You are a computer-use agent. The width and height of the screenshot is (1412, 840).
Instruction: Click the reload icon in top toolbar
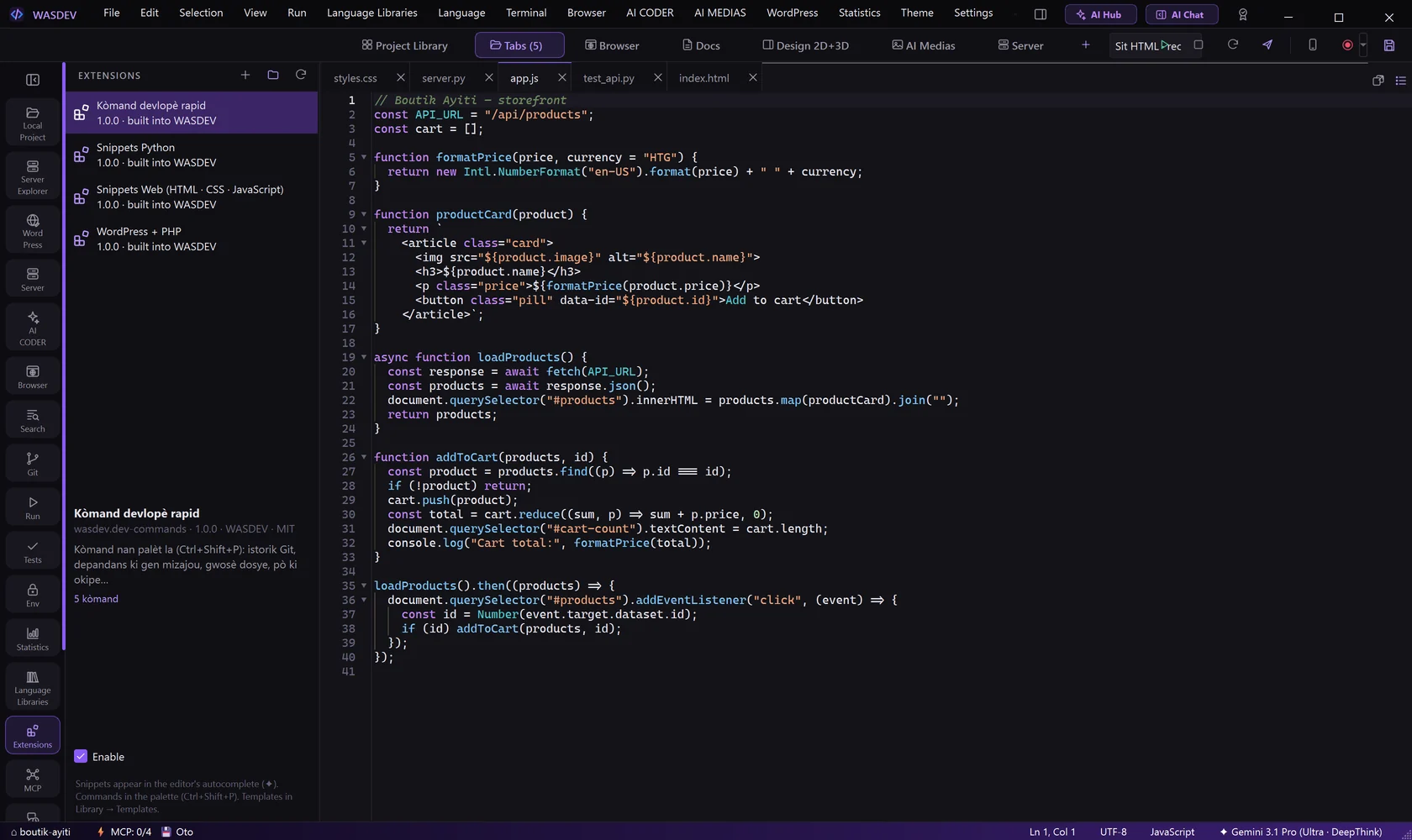[x=1233, y=45]
